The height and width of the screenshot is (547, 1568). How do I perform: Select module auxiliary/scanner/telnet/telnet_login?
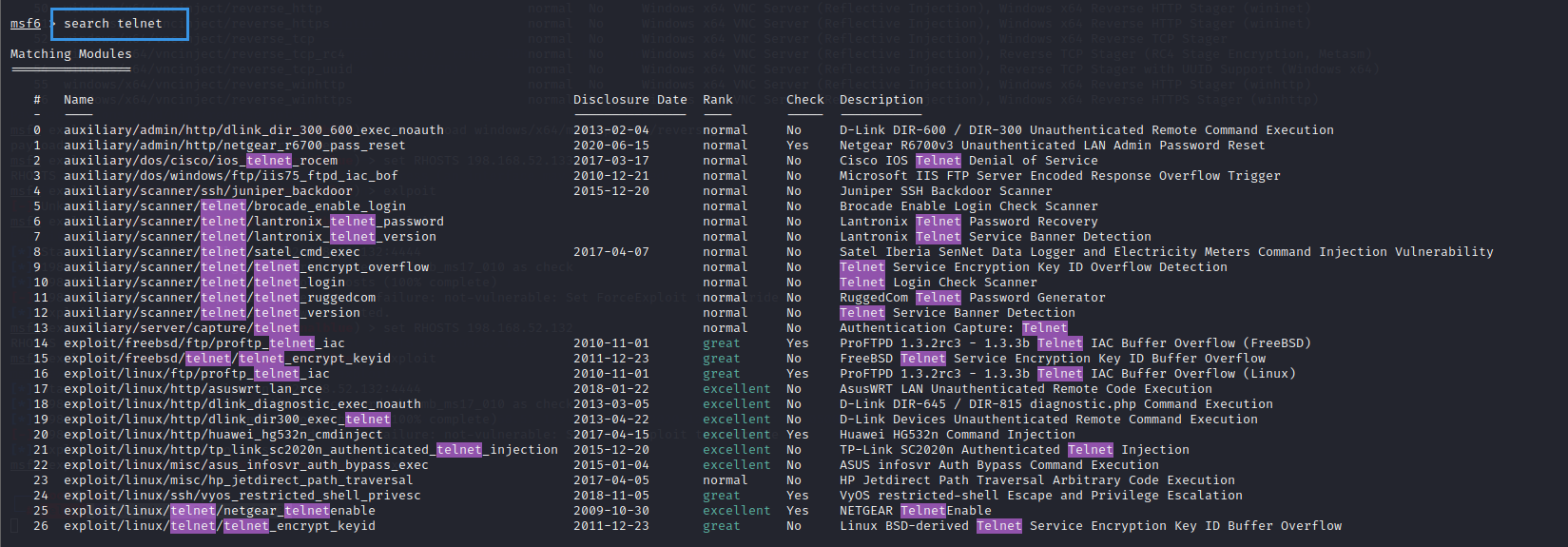coord(204,283)
